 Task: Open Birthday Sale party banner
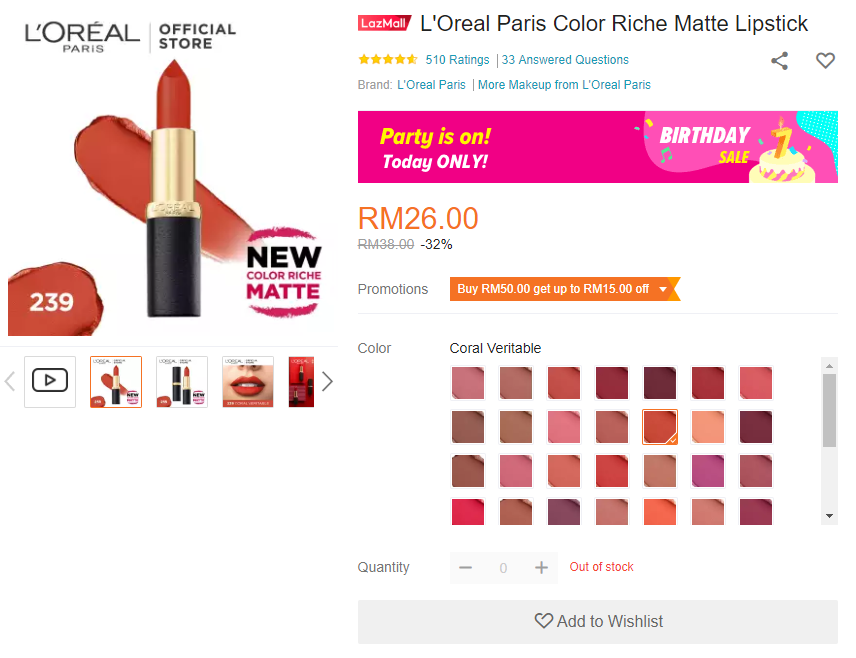pos(598,147)
